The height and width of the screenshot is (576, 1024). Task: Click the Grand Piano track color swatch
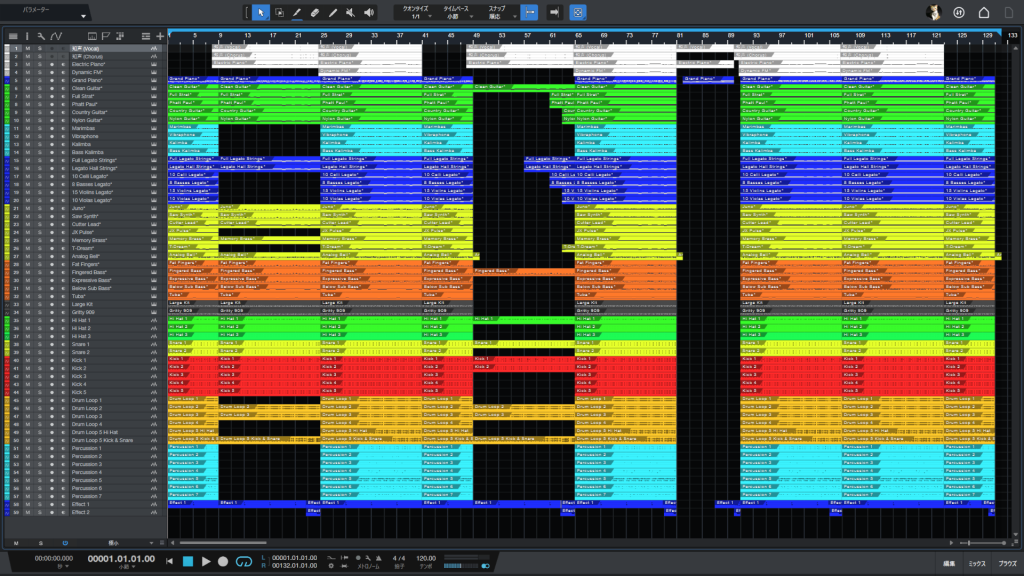[x=5, y=80]
